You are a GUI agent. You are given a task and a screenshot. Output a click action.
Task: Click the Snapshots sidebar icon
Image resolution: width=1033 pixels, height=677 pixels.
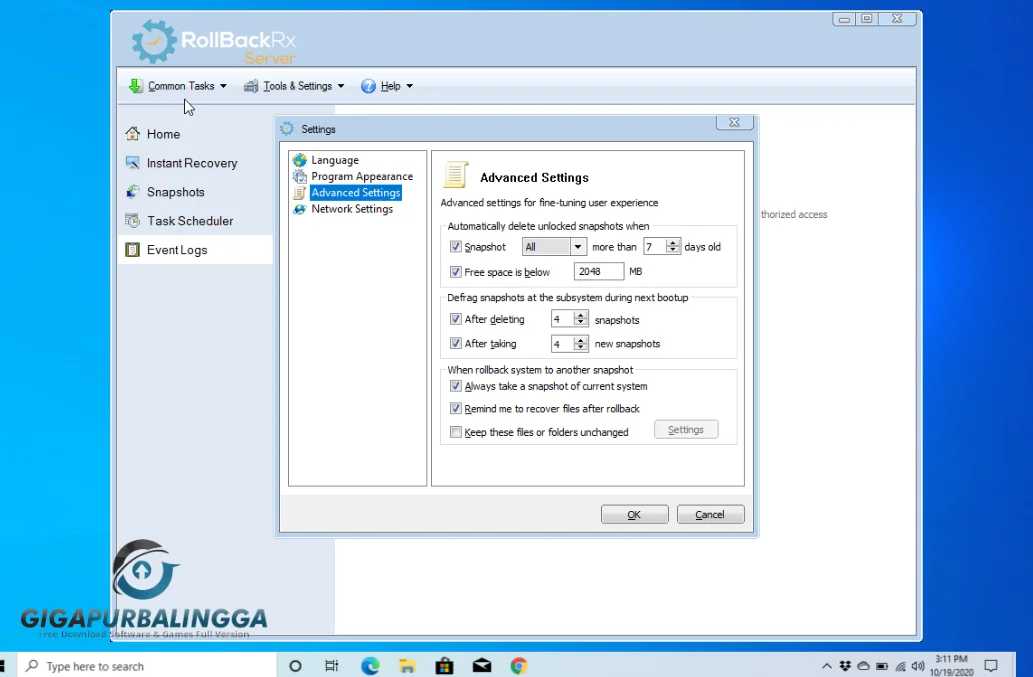point(132,192)
